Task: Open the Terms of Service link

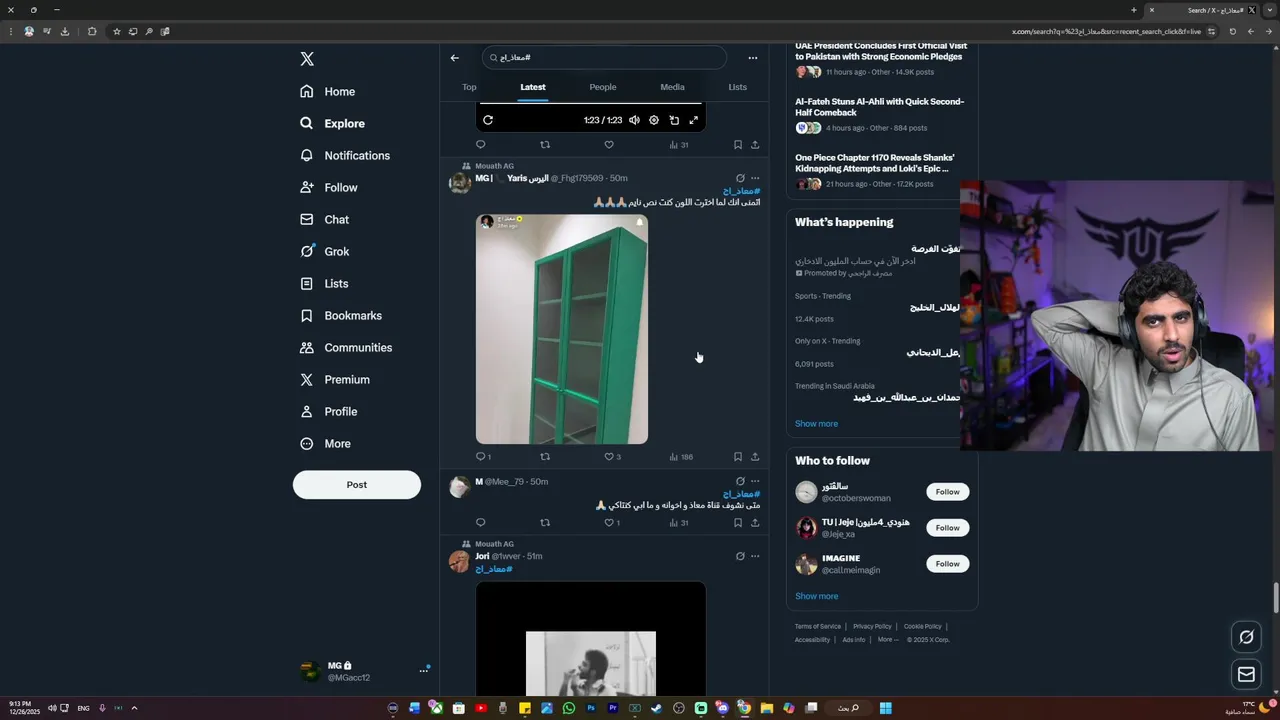Action: tap(818, 627)
